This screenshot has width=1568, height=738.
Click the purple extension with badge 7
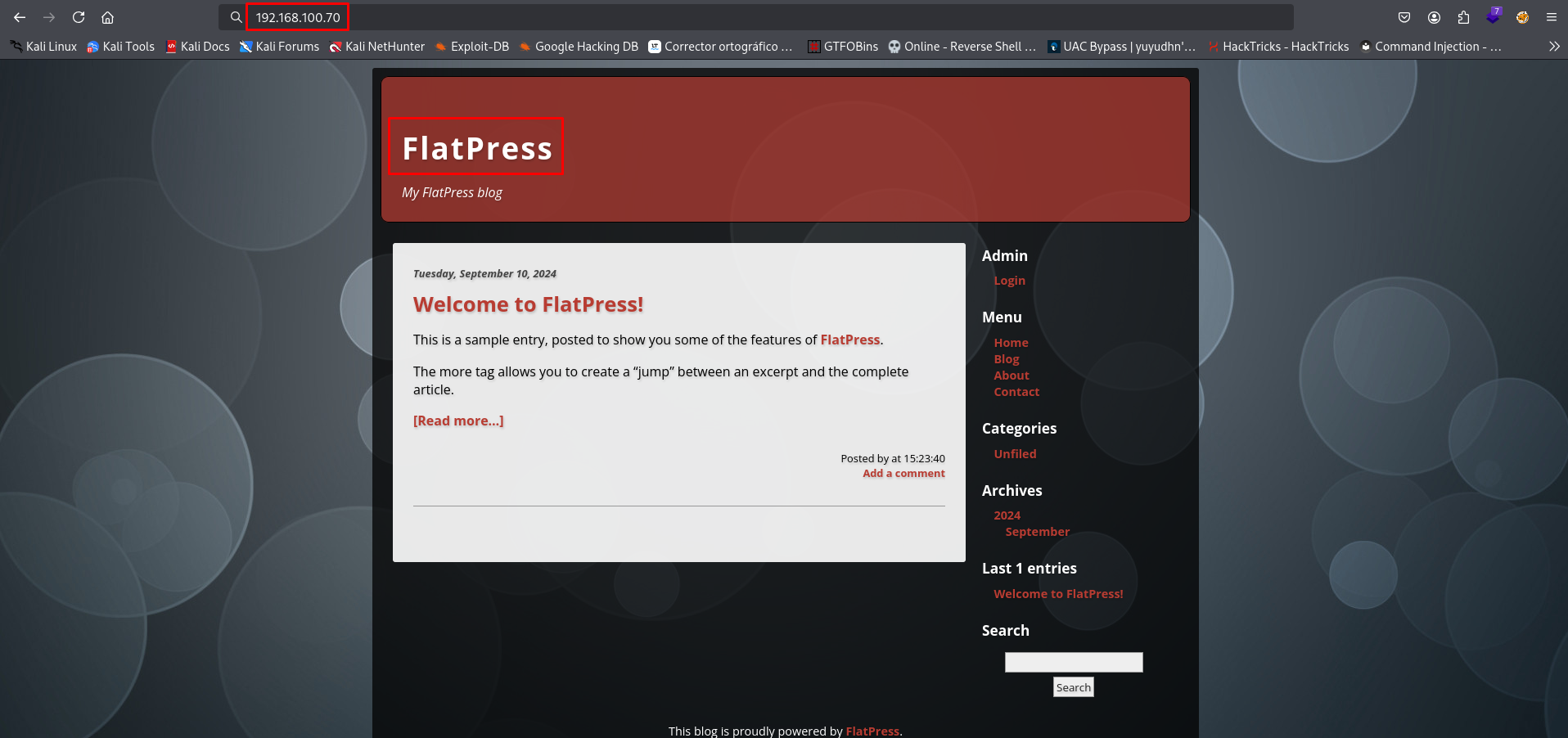coord(1494,16)
